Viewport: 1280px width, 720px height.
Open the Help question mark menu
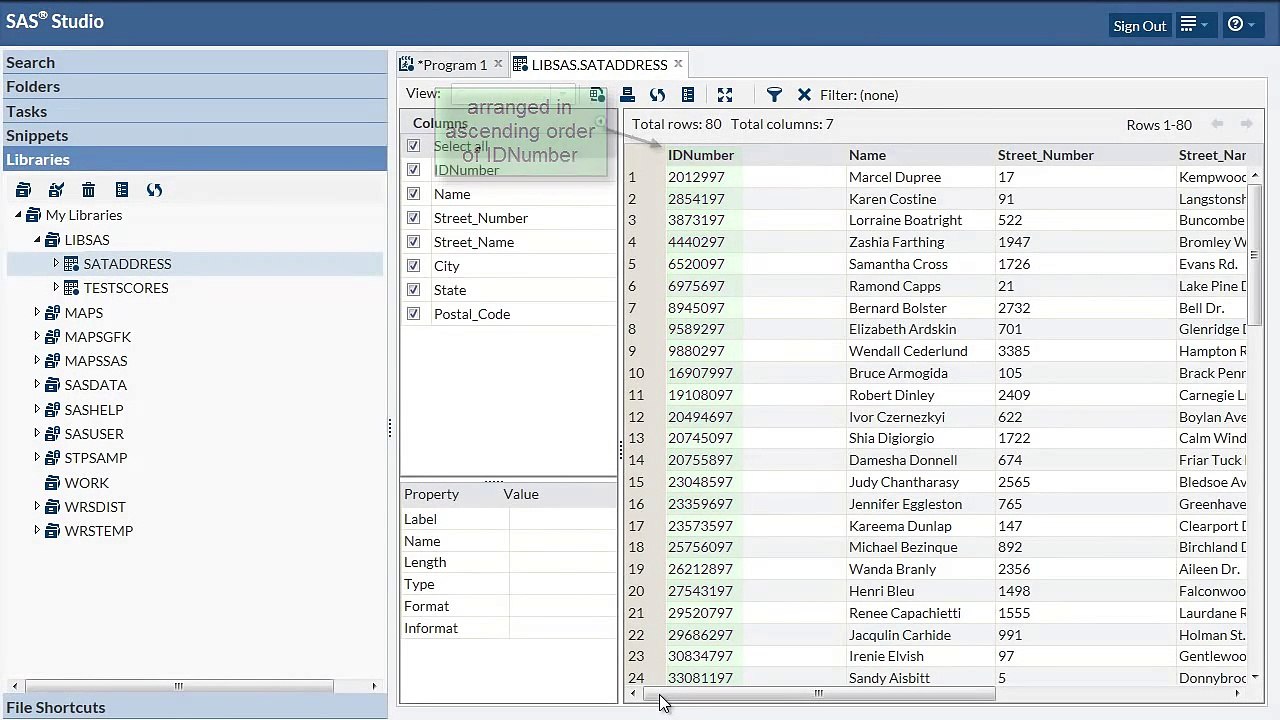point(1241,24)
